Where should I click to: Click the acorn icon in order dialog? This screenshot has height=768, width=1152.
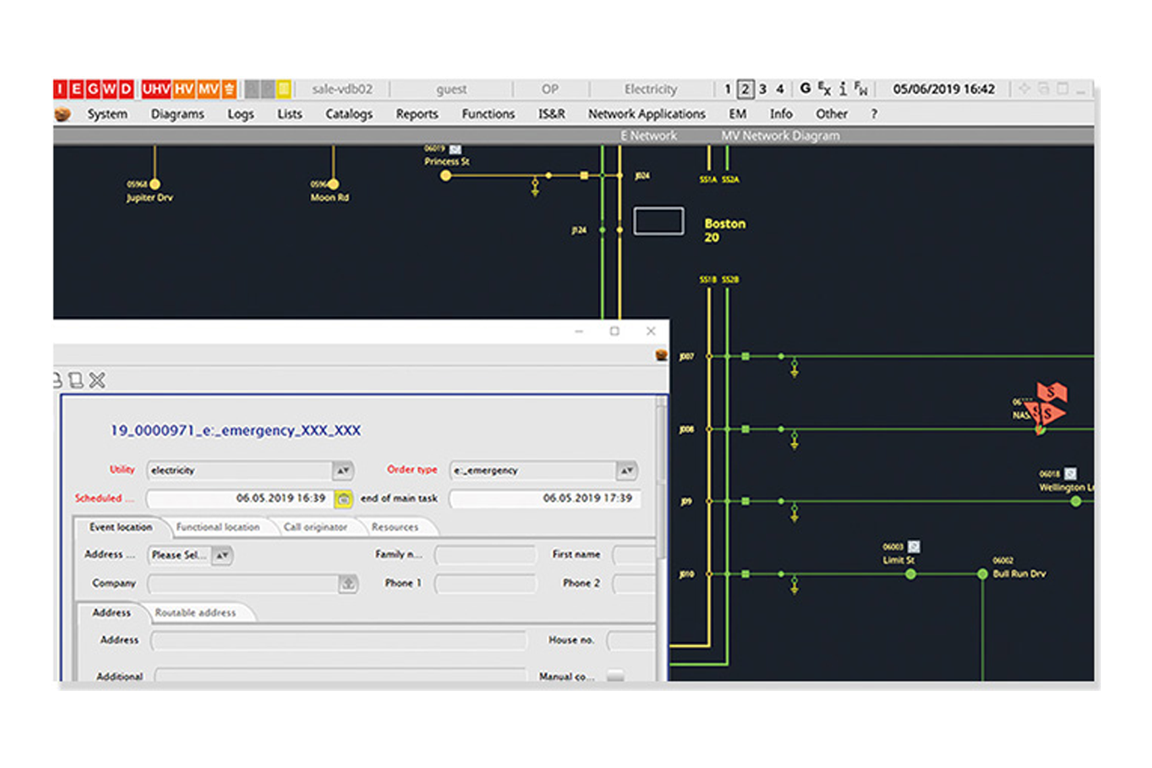[x=661, y=355]
